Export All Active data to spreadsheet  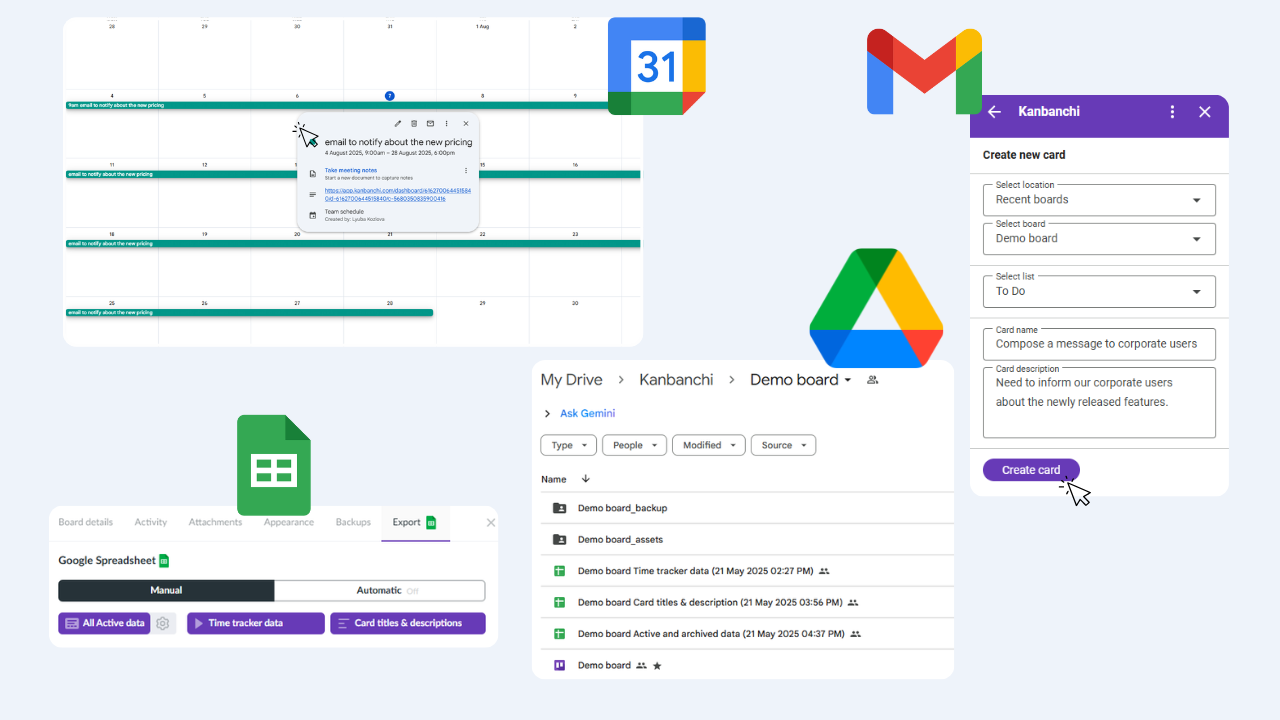pyautogui.click(x=104, y=623)
